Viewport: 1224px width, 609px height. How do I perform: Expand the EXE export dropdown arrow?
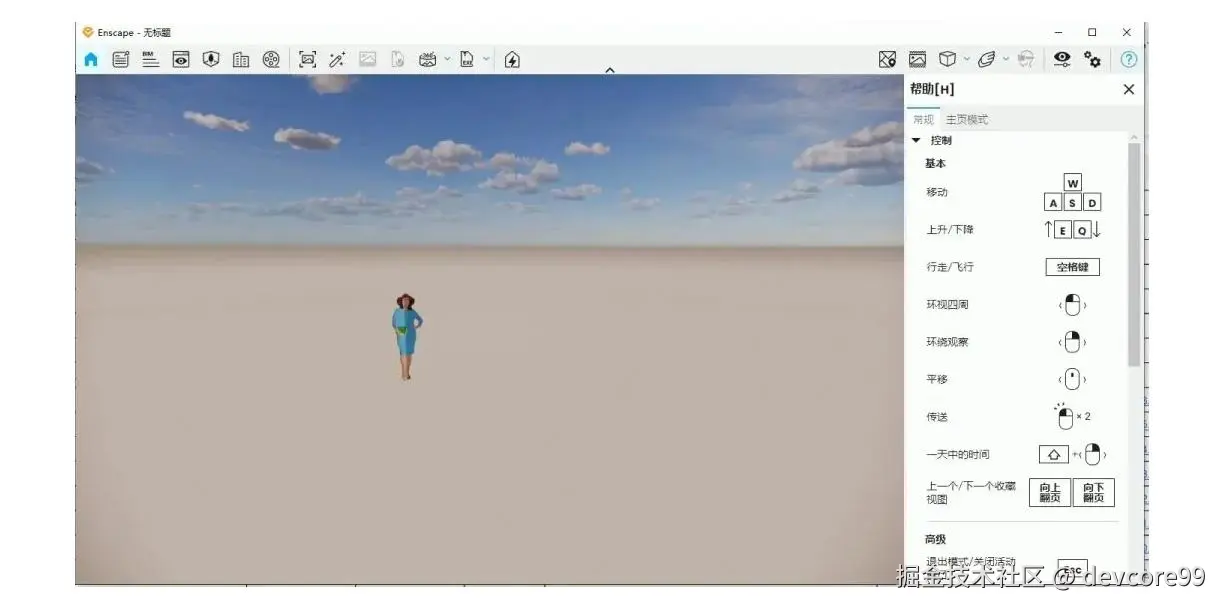coord(487,58)
